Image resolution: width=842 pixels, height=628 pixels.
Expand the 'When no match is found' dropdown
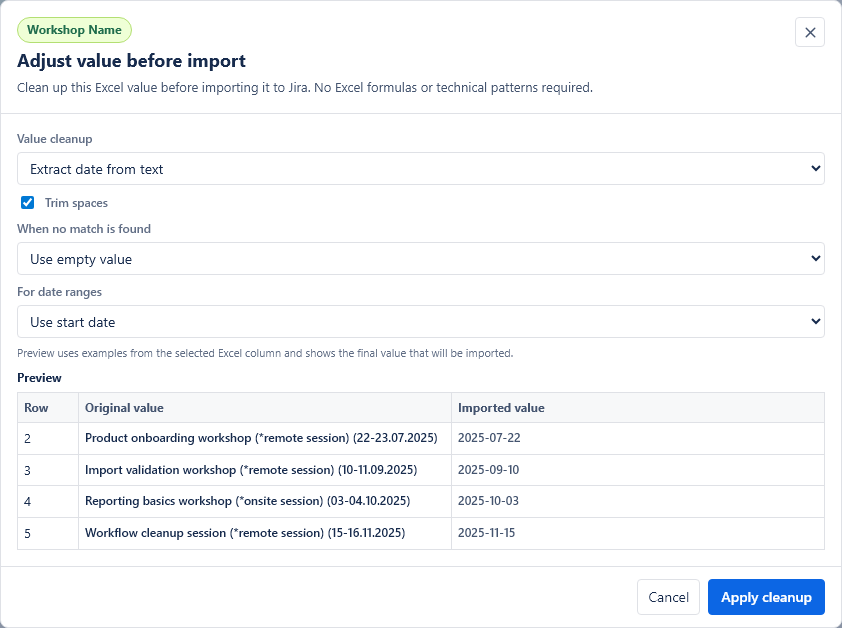coord(420,258)
